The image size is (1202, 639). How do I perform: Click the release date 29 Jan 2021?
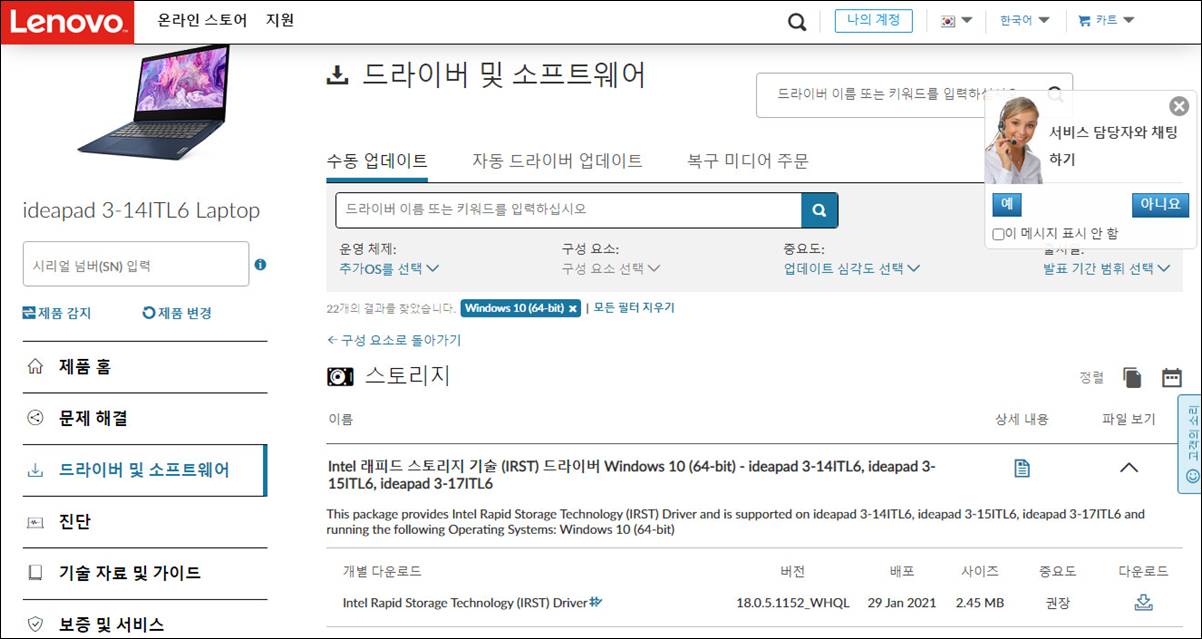[x=903, y=603]
